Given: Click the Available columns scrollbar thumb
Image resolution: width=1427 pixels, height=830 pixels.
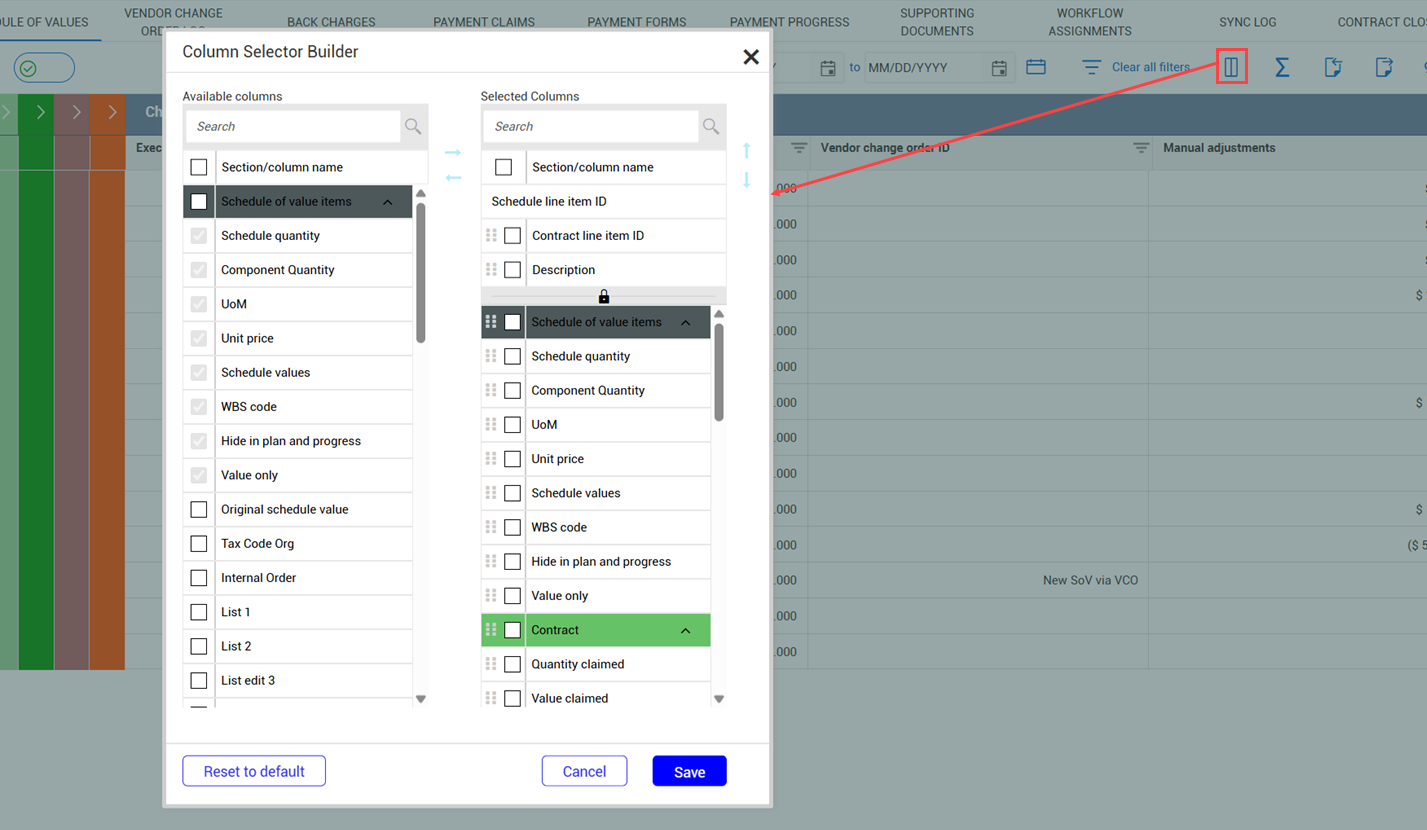Looking at the screenshot, I should (x=421, y=273).
